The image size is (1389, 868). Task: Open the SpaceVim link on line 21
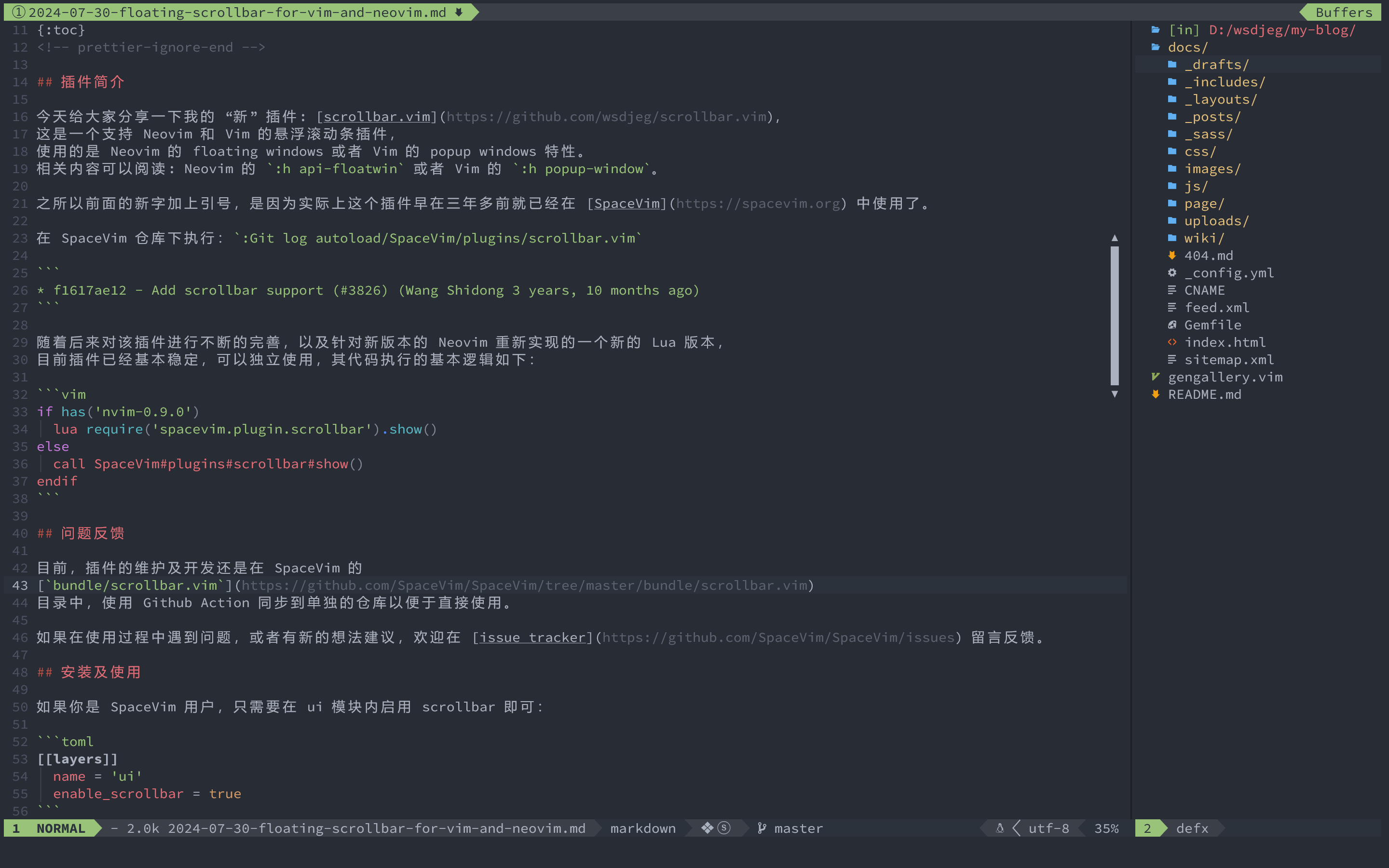(627, 203)
